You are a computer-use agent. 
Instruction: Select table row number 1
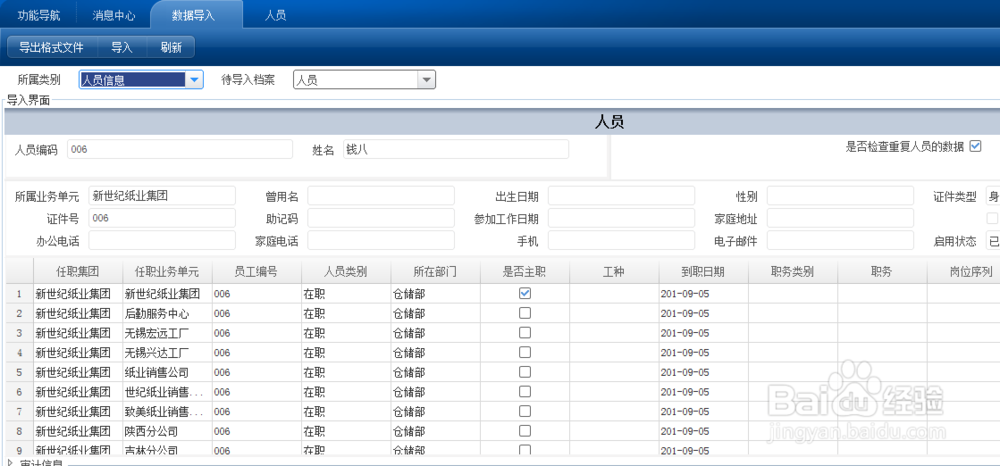pyautogui.click(x=19, y=294)
